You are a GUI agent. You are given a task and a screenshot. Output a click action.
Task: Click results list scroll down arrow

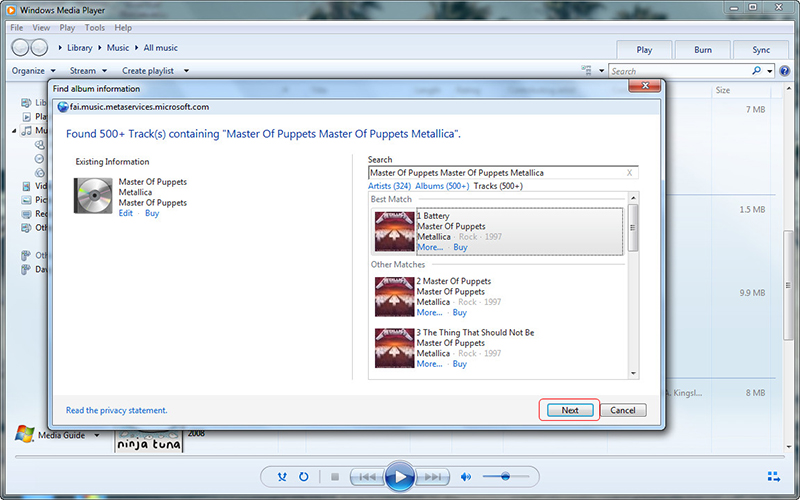tap(633, 373)
